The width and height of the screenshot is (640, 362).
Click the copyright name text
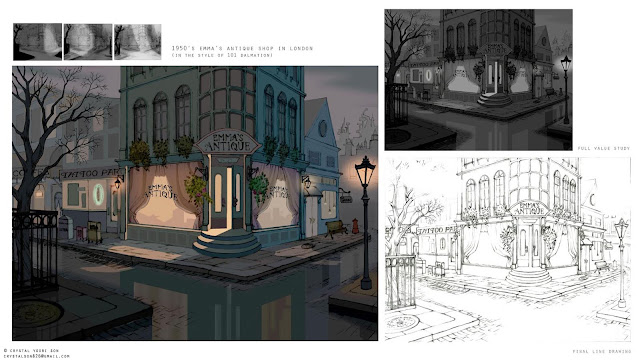click(x=31, y=351)
